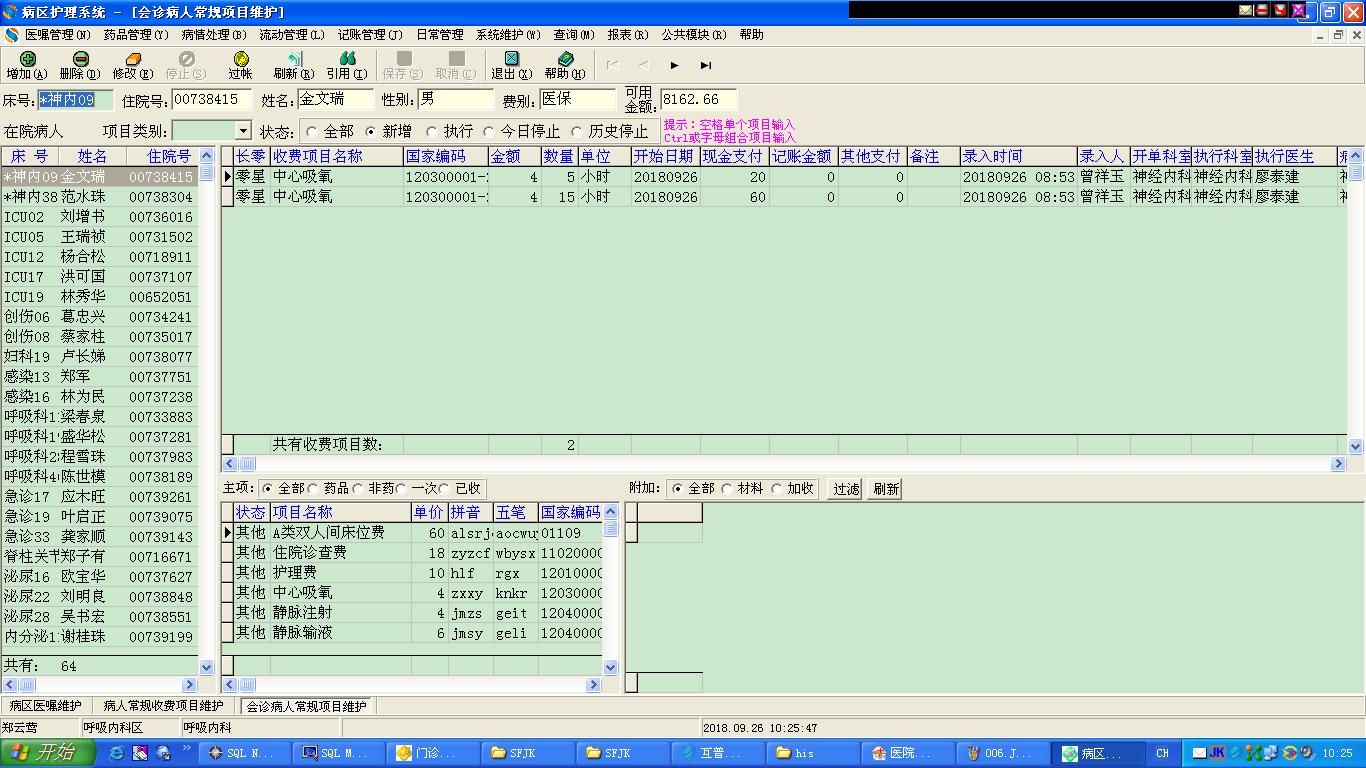Screen dimensions: 1366x768
Task: Click the 姓名 input field
Action: 335,100
